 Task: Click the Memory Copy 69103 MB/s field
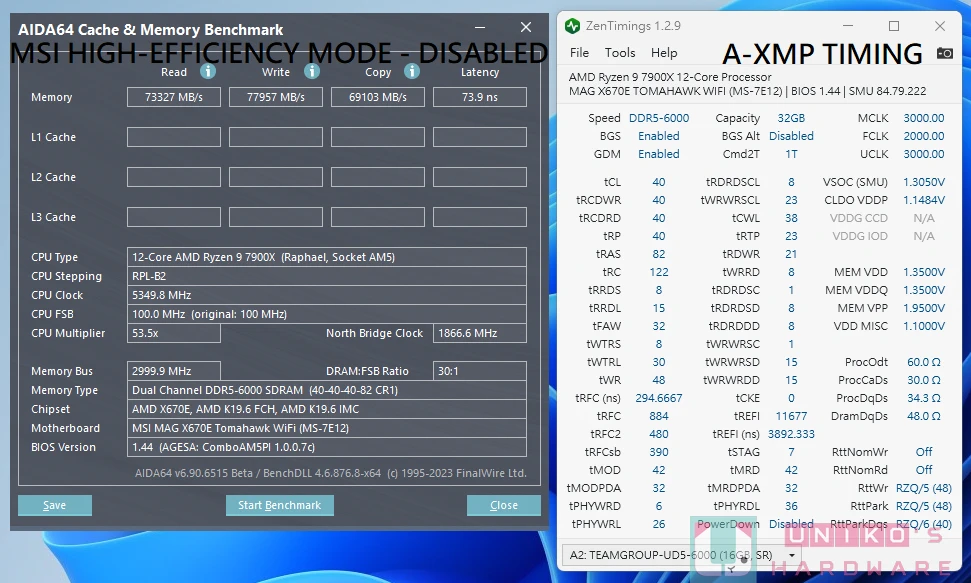[x=378, y=97]
